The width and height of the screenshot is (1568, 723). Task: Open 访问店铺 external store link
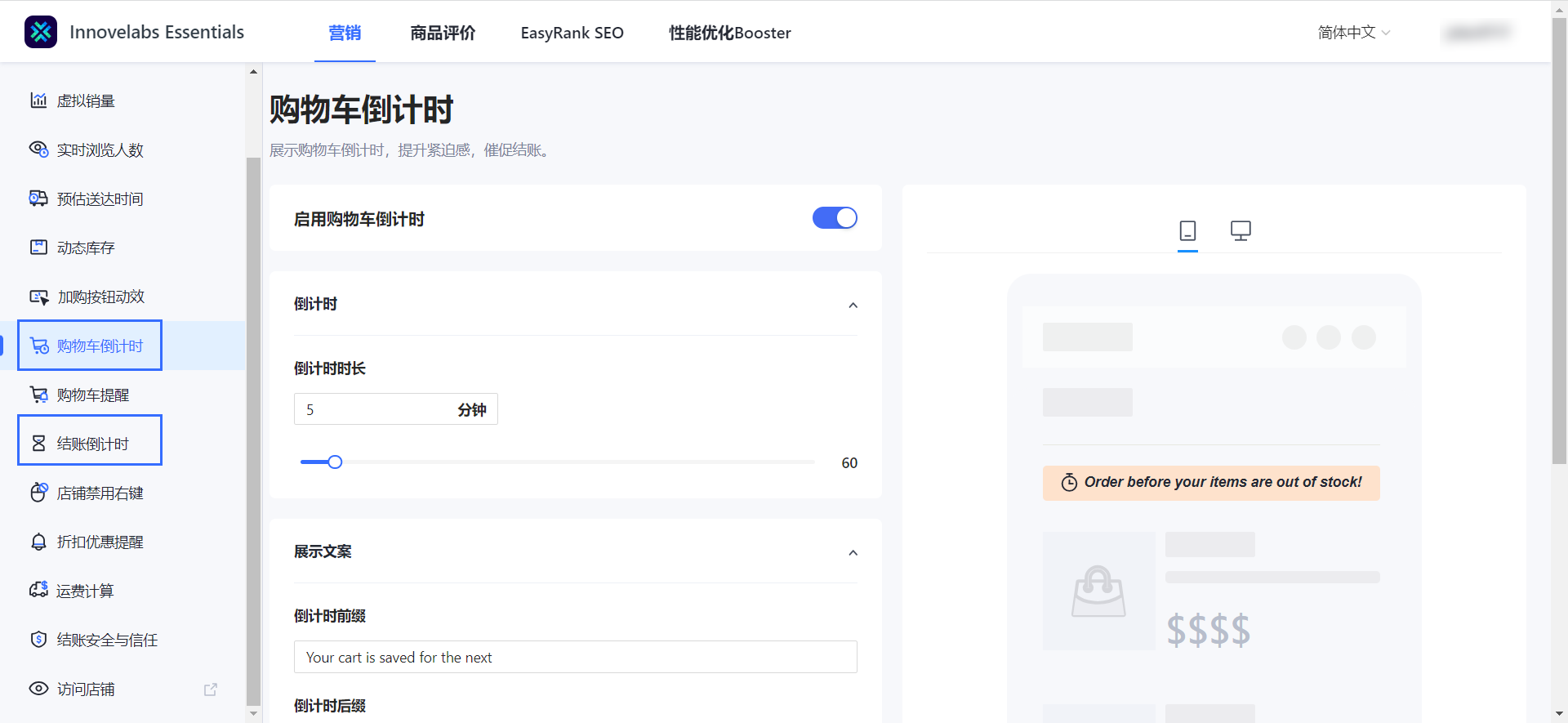pyautogui.click(x=210, y=689)
